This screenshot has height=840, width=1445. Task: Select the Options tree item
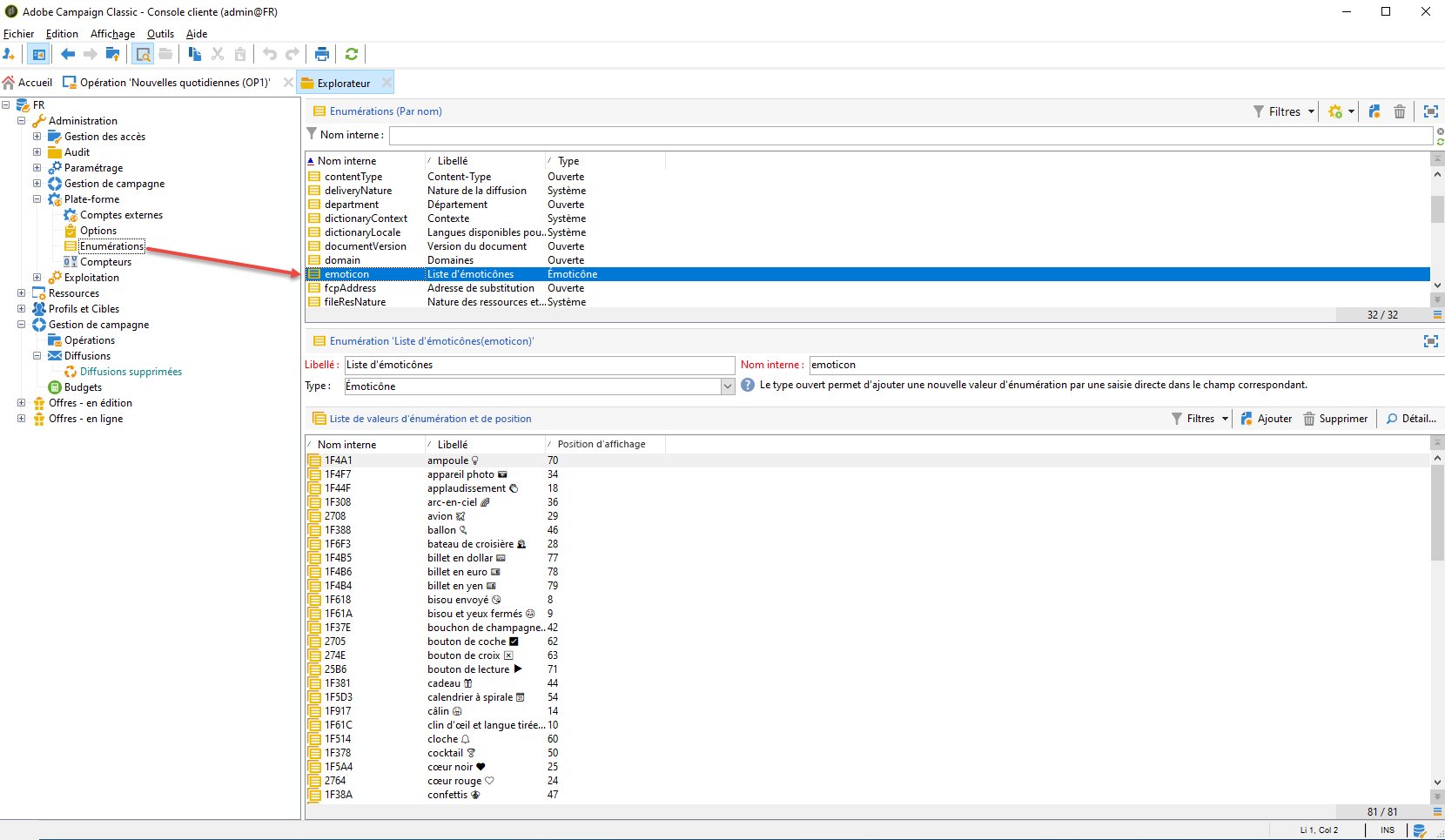click(98, 231)
